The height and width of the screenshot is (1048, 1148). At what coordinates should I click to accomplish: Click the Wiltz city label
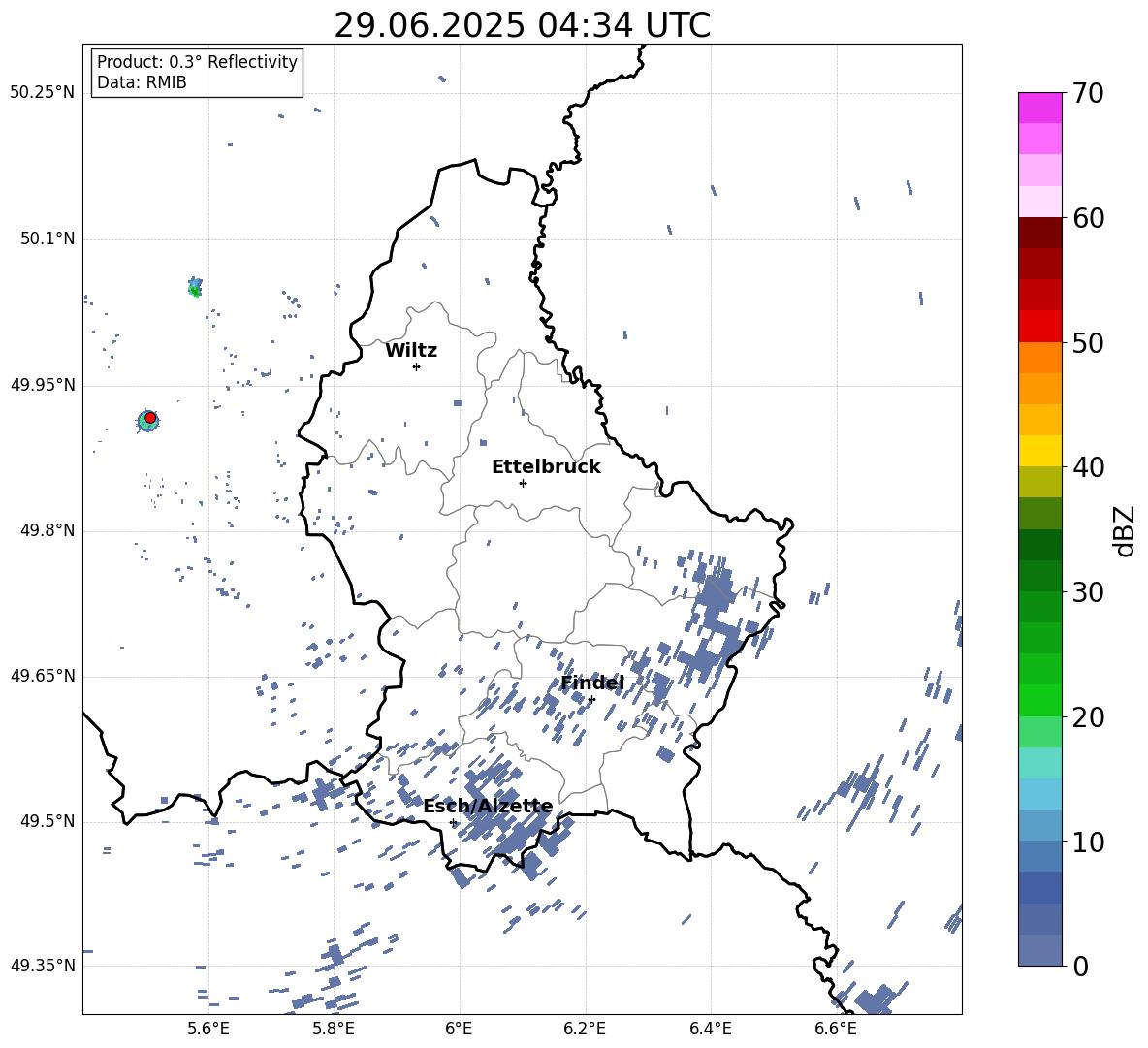point(411,351)
